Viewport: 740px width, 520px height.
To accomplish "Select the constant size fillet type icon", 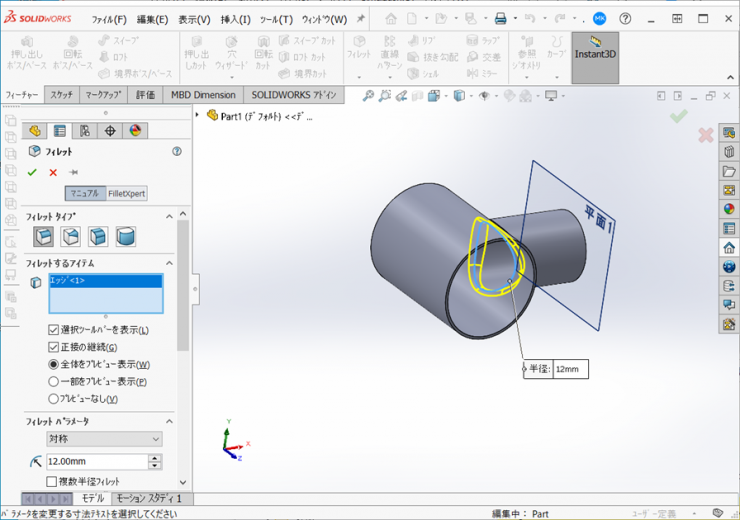I will (x=44, y=237).
